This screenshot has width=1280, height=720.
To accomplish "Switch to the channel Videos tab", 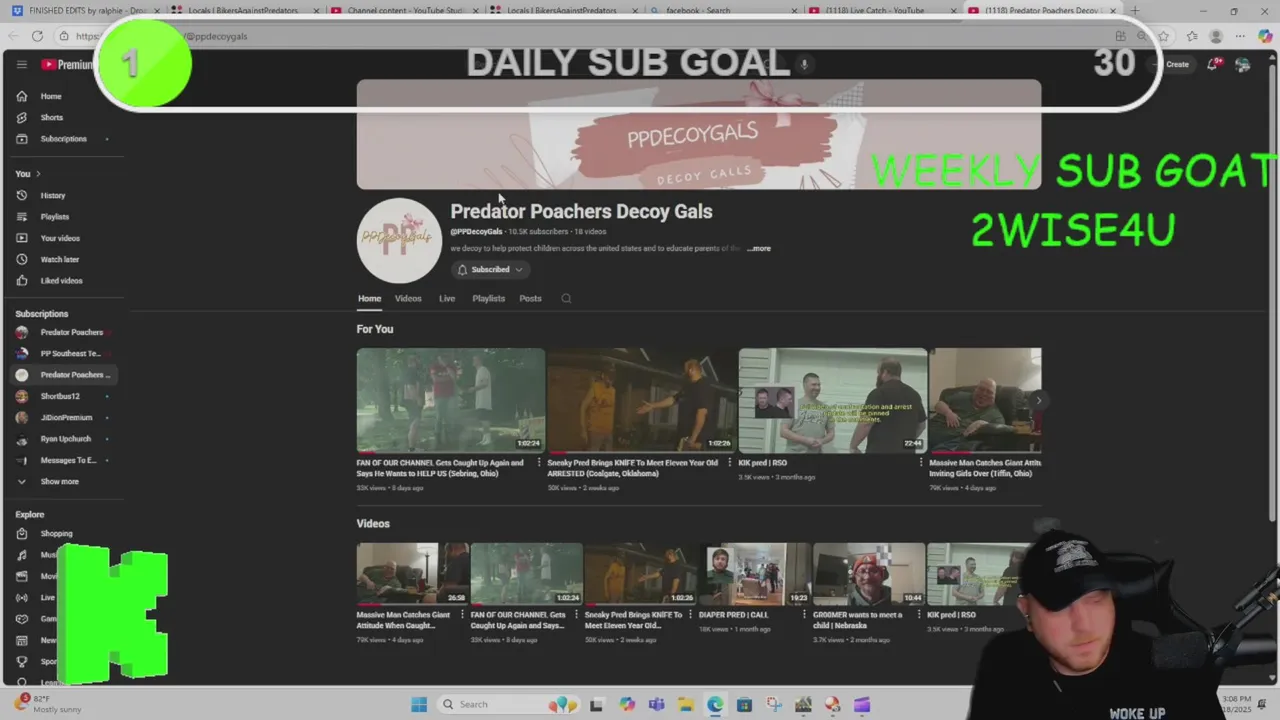I will 408,298.
